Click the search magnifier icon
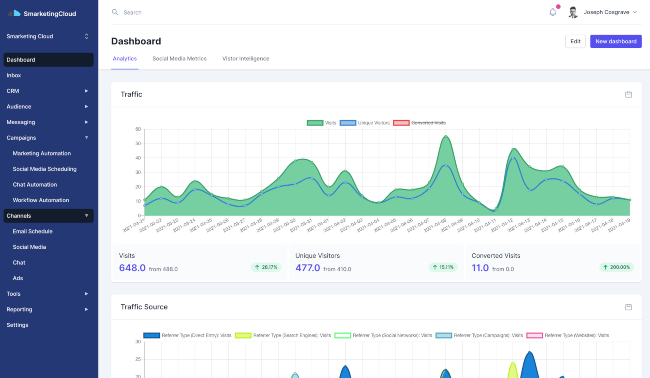 click(x=115, y=12)
